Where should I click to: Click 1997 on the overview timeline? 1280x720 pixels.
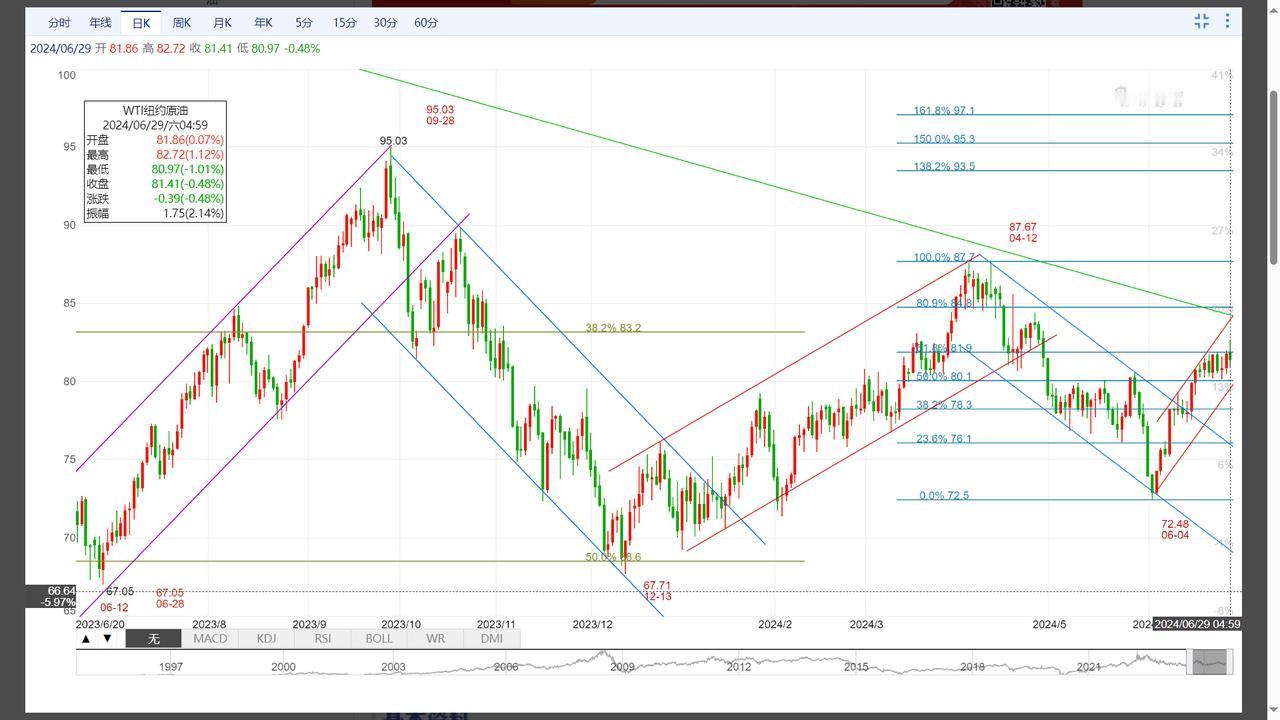click(171, 667)
